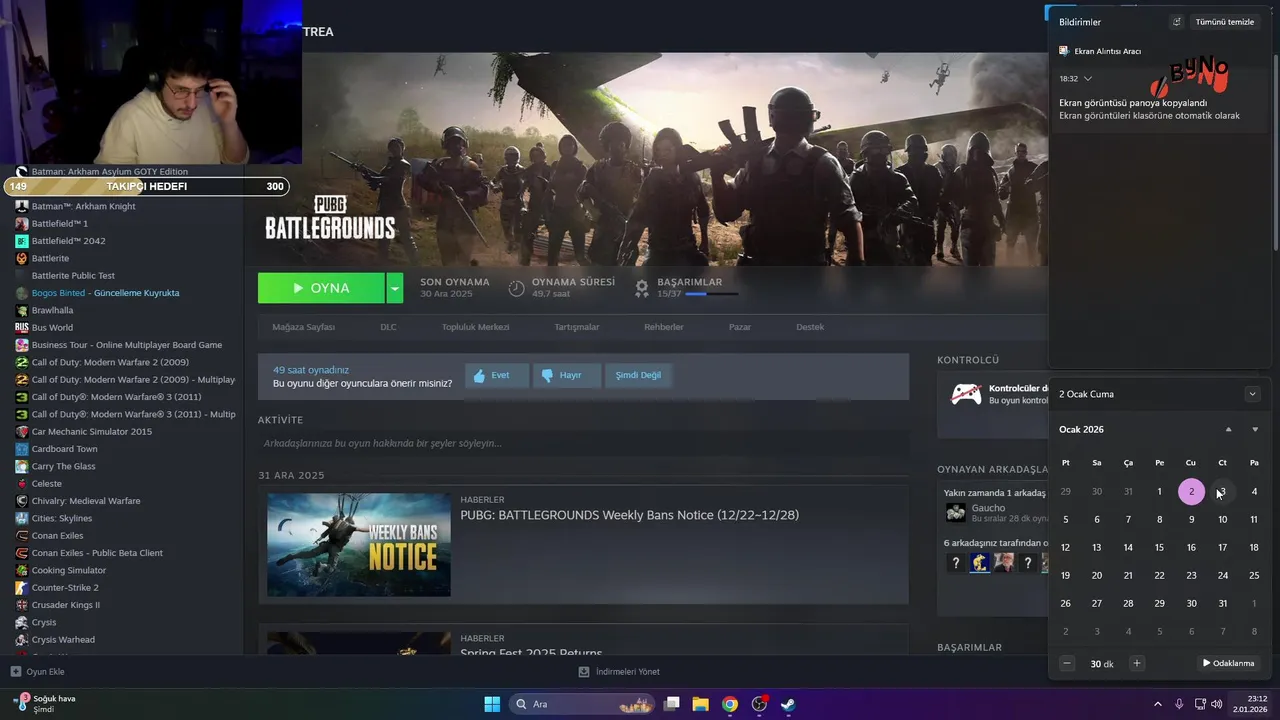Click the green OYNA play button

click(321, 288)
